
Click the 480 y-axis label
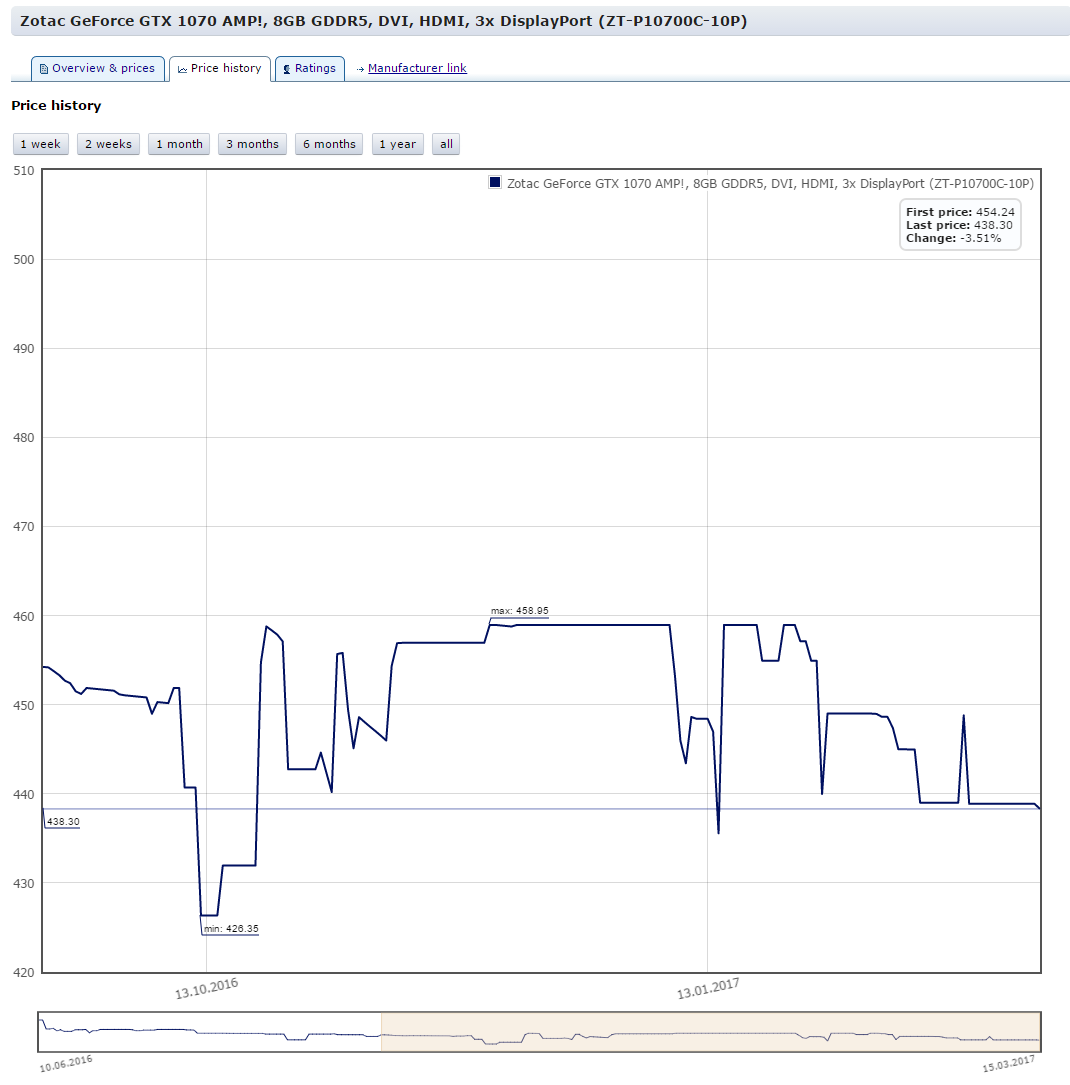[24, 438]
